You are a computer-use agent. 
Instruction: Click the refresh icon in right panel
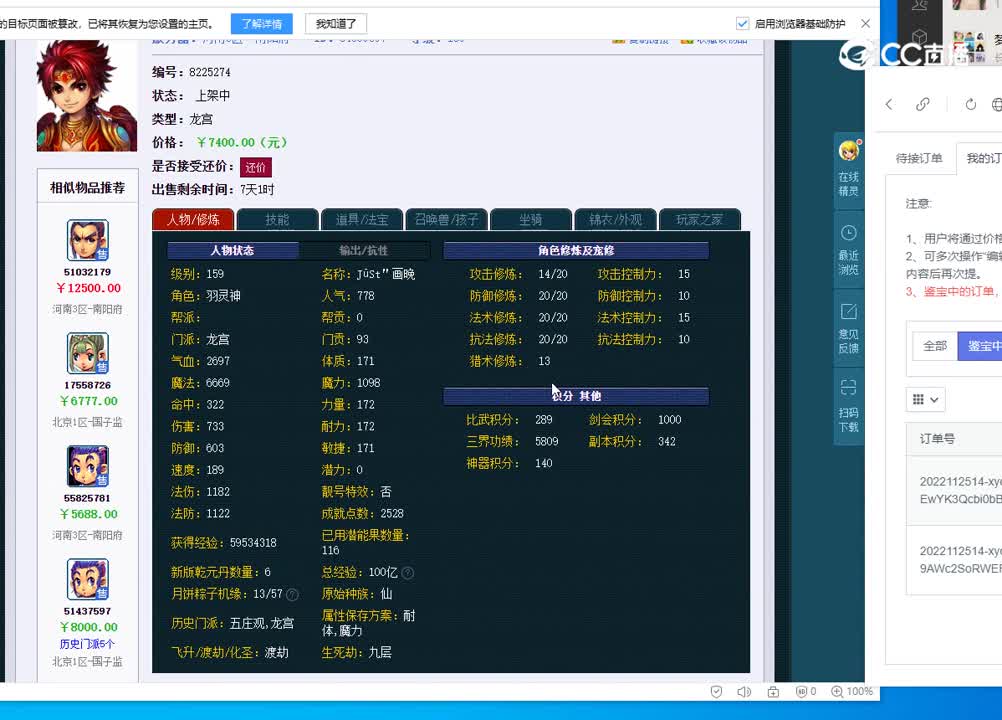[971, 104]
